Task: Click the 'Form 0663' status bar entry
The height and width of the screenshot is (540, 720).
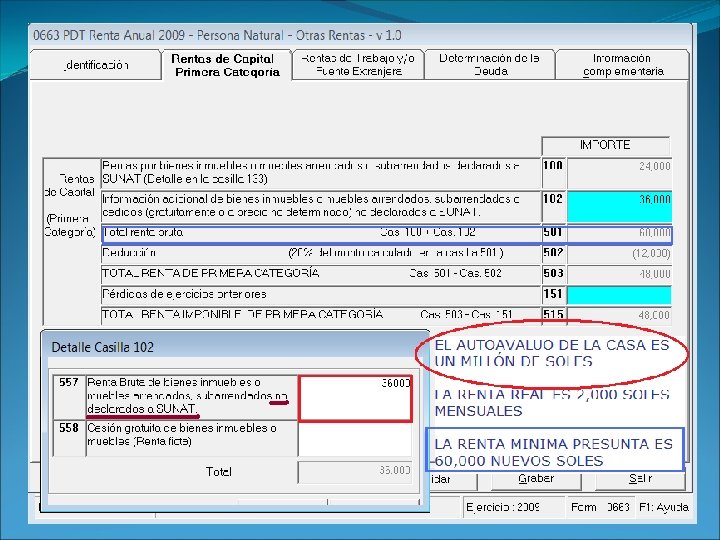Action: point(600,507)
